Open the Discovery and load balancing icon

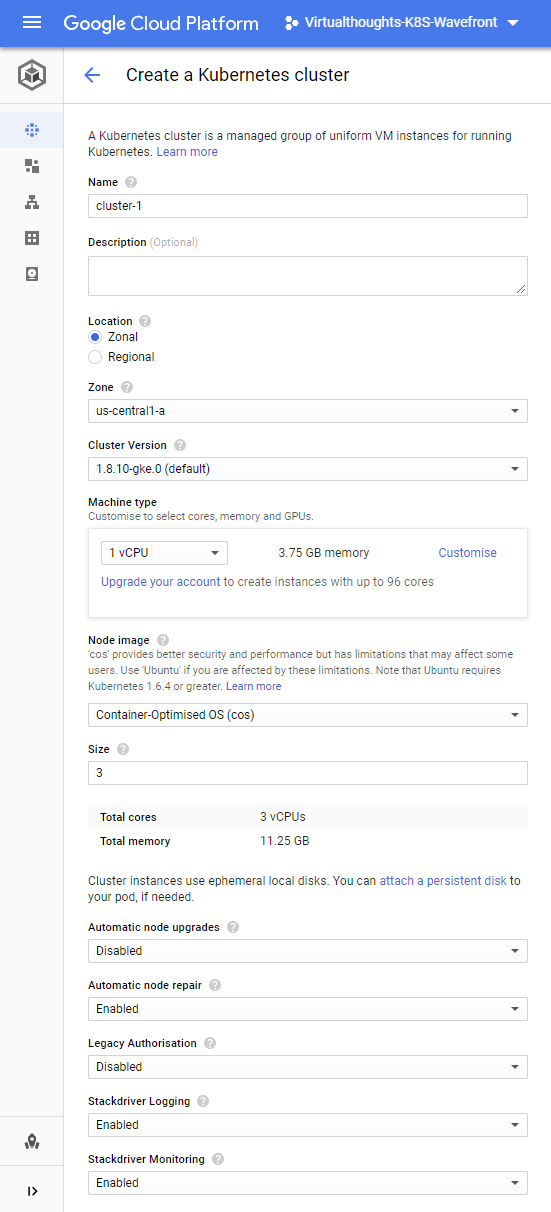(32, 202)
